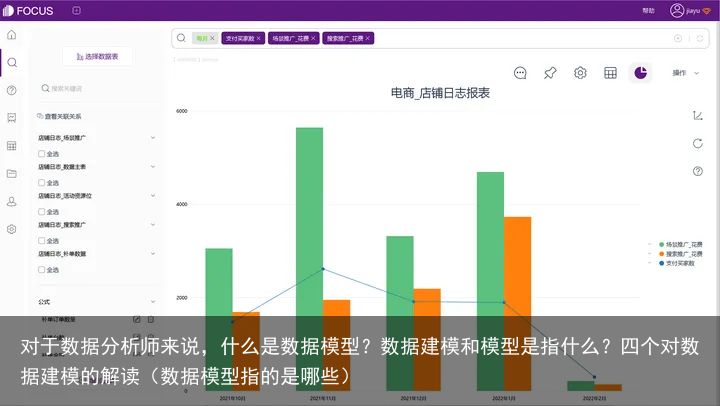Collapse the 公式 formula section
Image resolution: width=720 pixels, height=406 pixels.
click(x=153, y=302)
